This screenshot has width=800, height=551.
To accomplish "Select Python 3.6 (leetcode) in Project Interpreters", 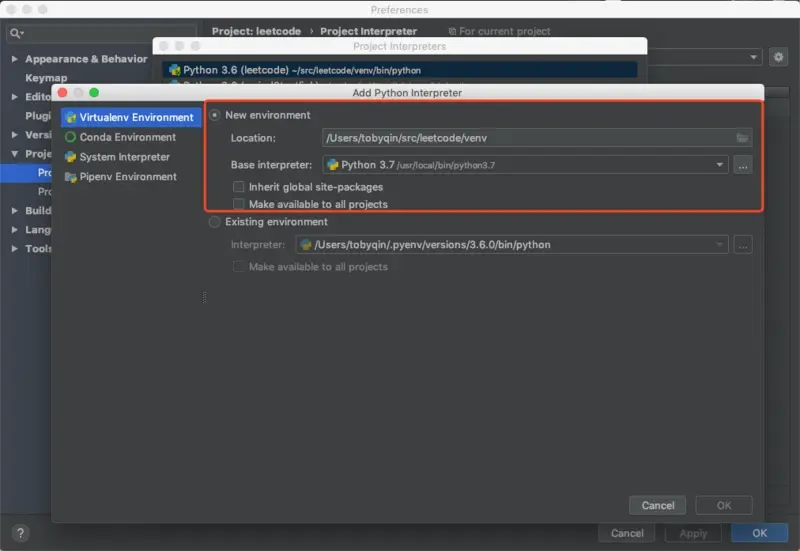I will pos(399,70).
